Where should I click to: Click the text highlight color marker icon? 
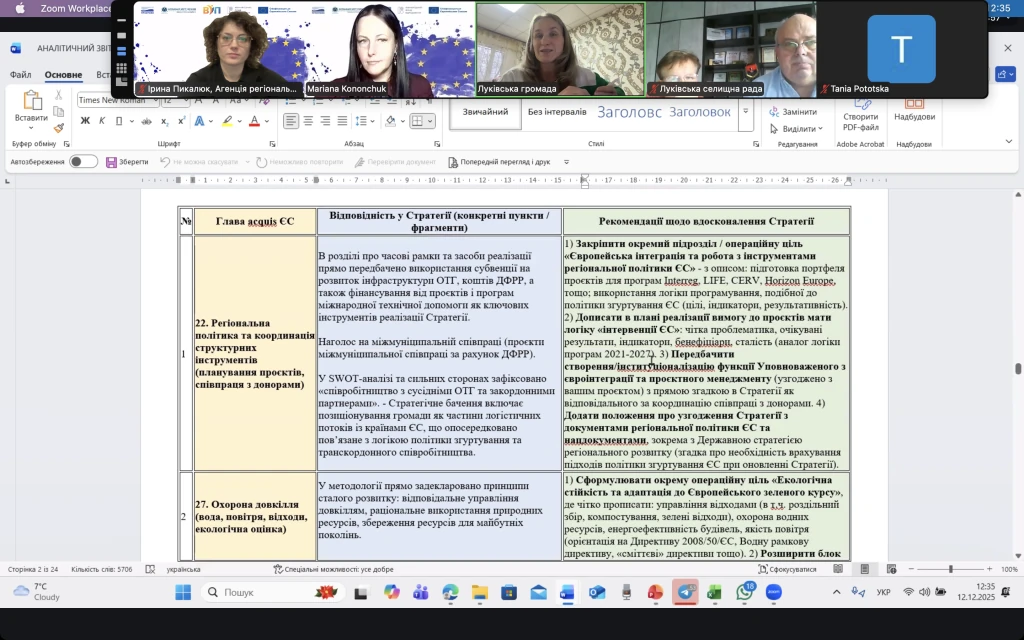pyautogui.click(x=228, y=121)
